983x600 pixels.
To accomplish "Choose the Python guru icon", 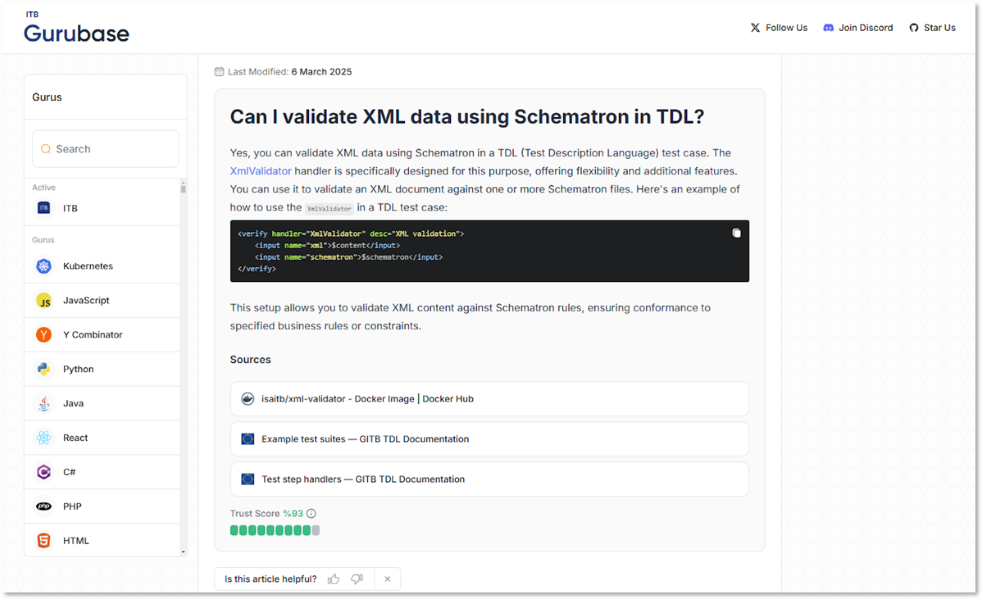I will (44, 369).
